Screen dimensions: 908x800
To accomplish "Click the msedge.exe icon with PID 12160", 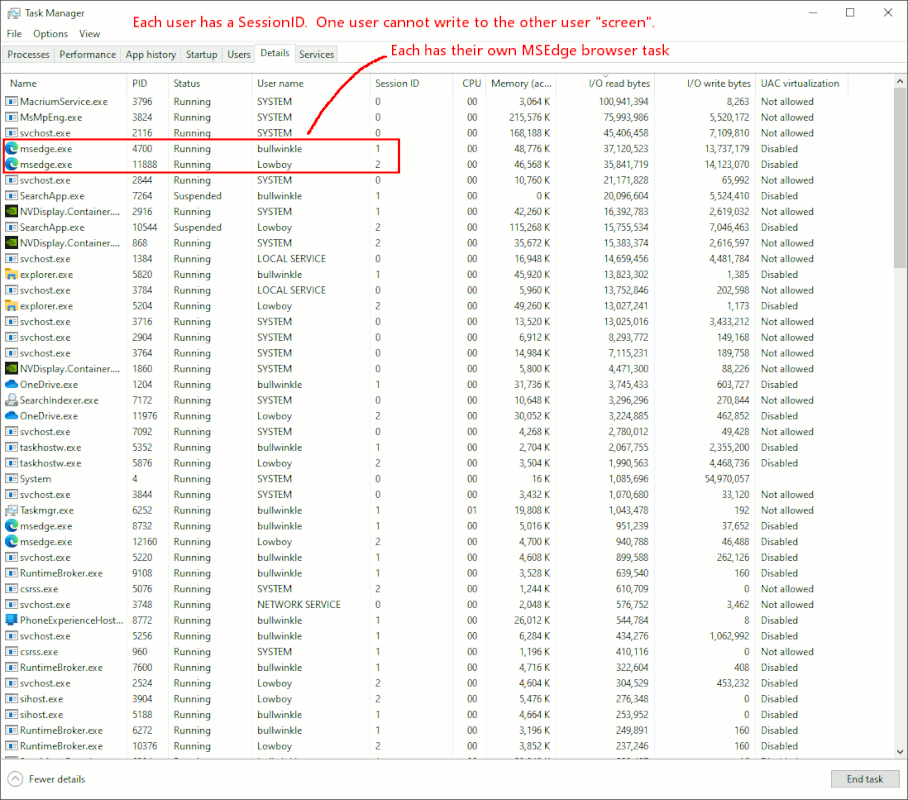I will click(11, 542).
